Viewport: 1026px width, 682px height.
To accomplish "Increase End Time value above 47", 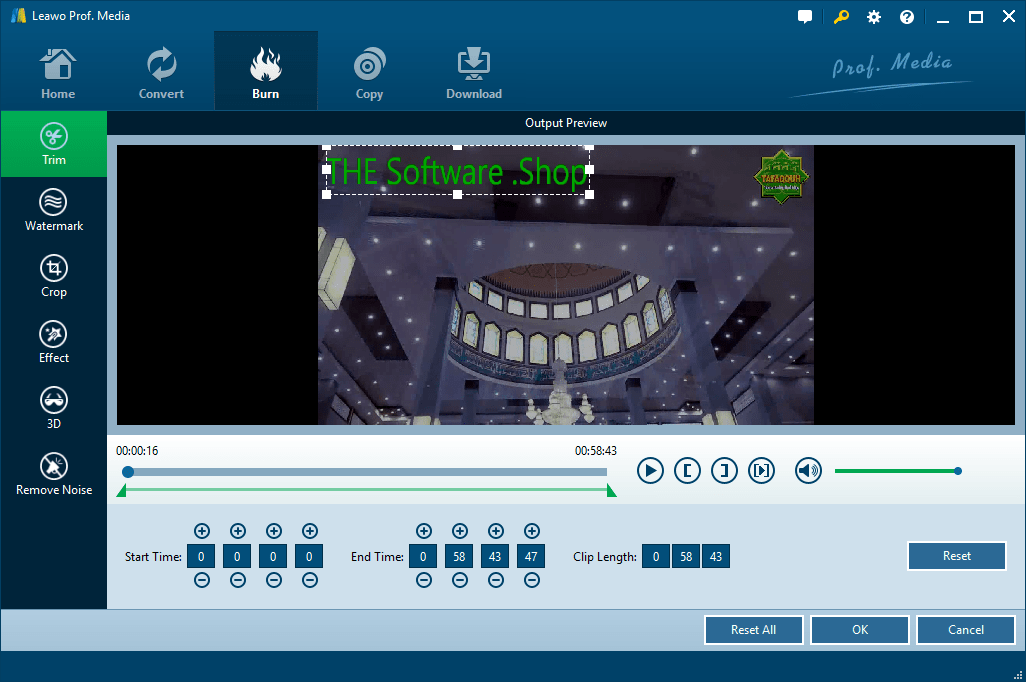I will tap(532, 531).
